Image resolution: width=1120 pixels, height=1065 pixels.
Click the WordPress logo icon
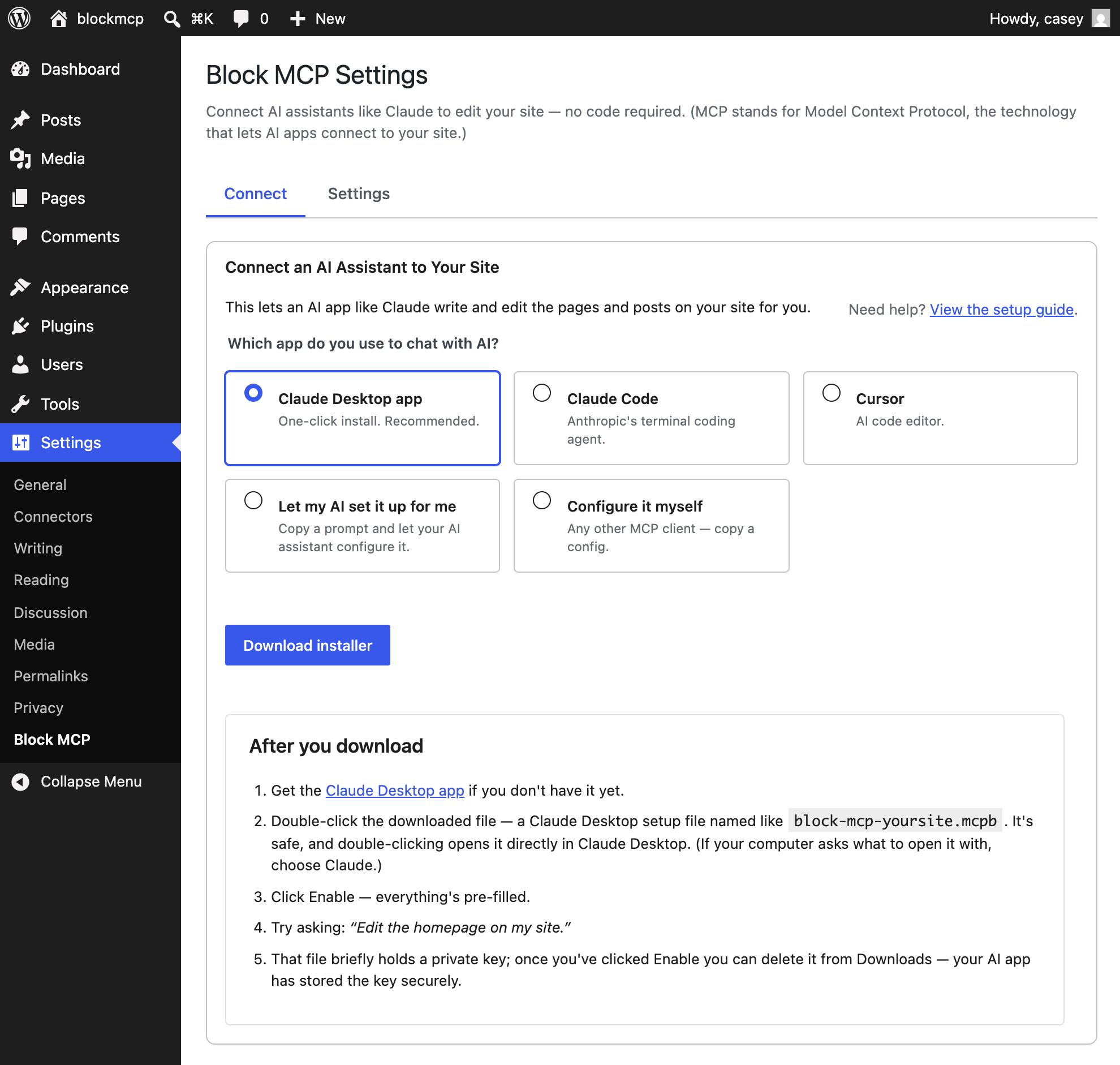[19, 18]
